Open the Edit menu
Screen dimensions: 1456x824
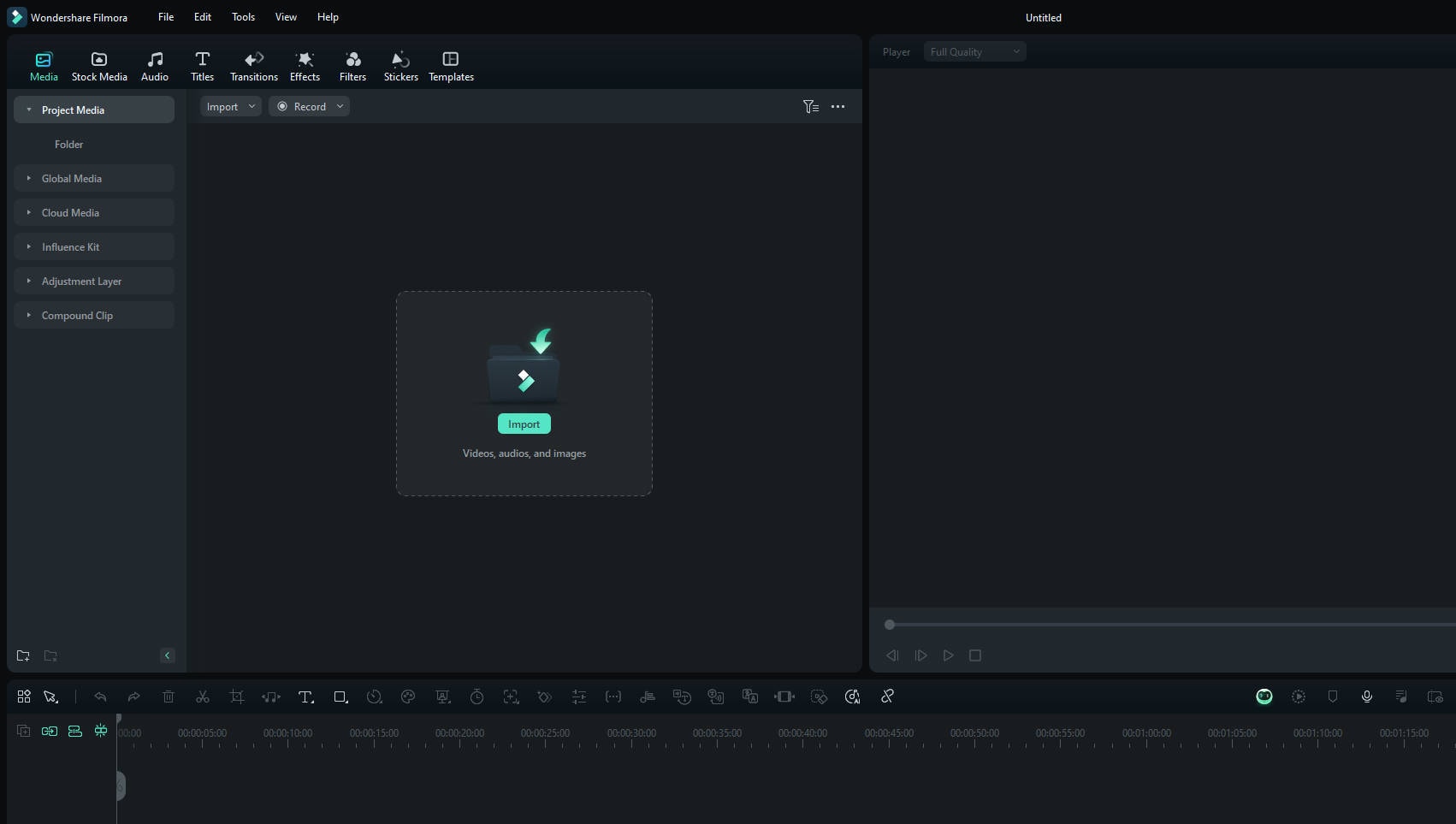(203, 17)
